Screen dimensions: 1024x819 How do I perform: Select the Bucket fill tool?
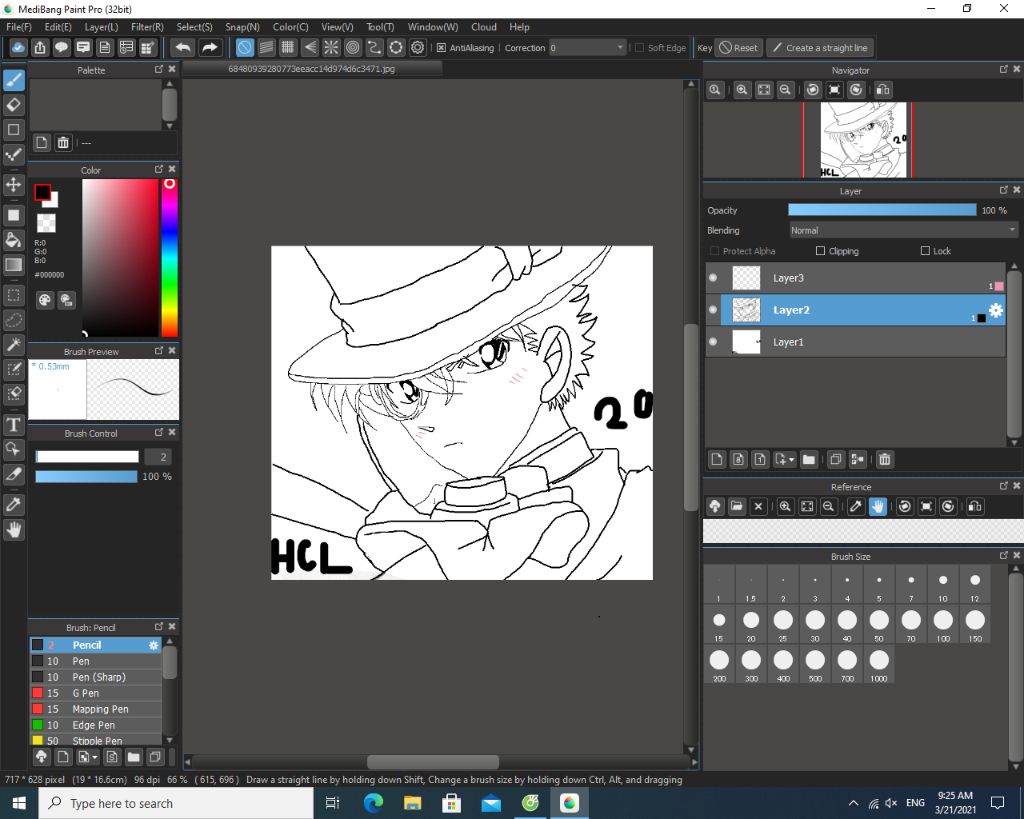click(14, 240)
